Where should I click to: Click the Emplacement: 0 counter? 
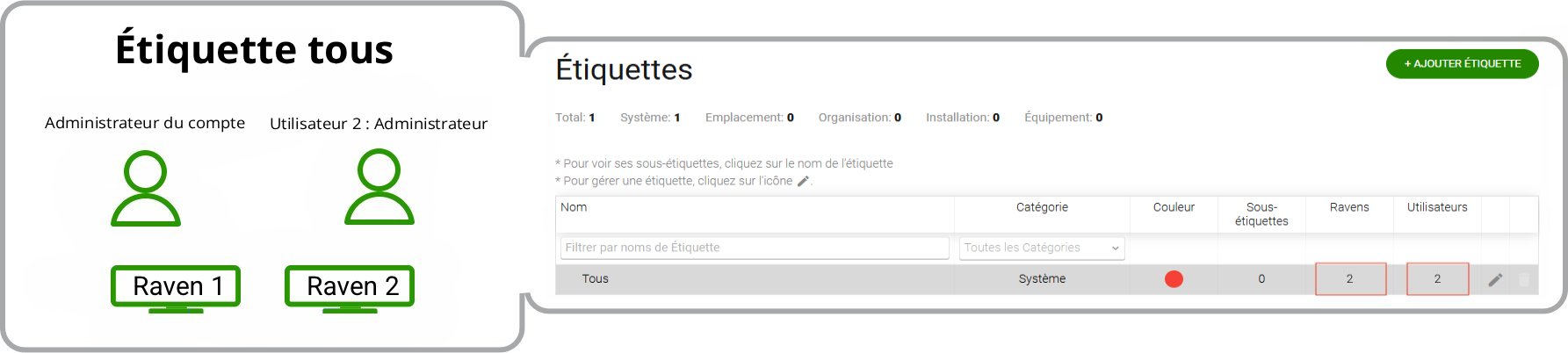[749, 118]
